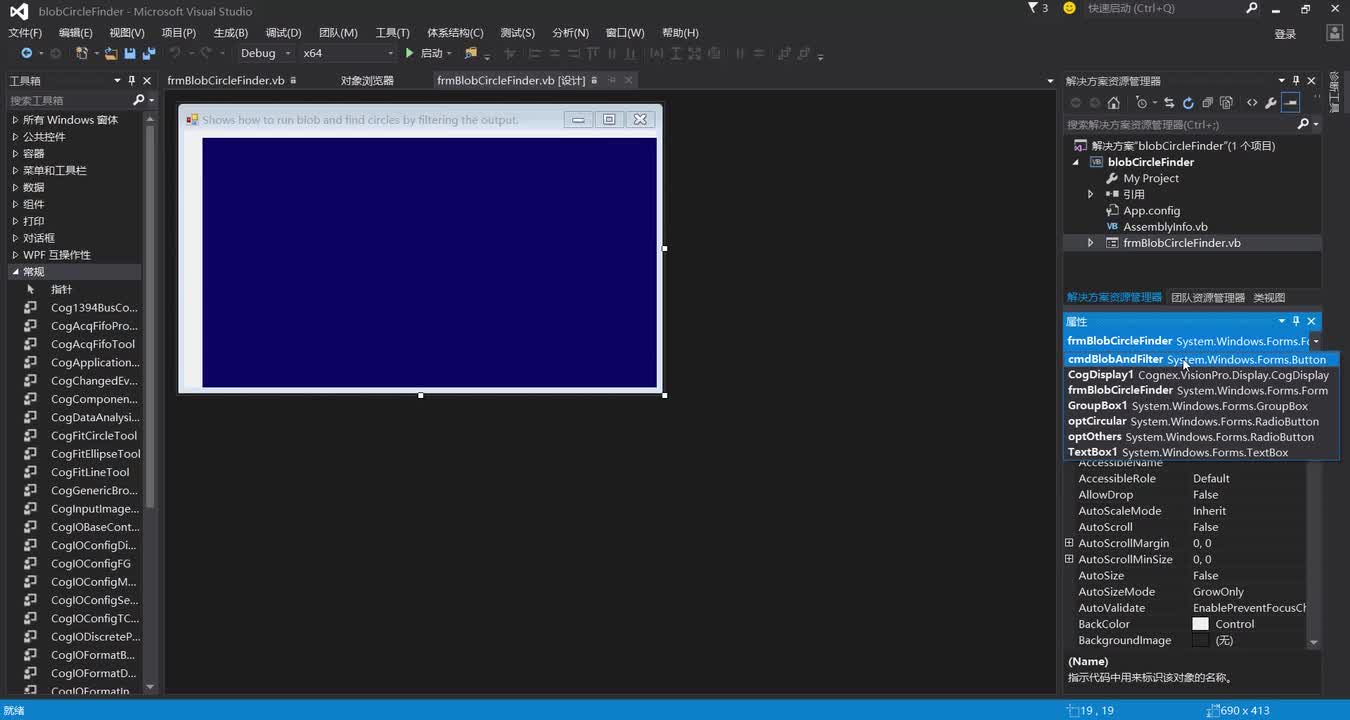
Task: Toggle the Preview Selected Items icon
Action: pyautogui.click(x=1291, y=103)
